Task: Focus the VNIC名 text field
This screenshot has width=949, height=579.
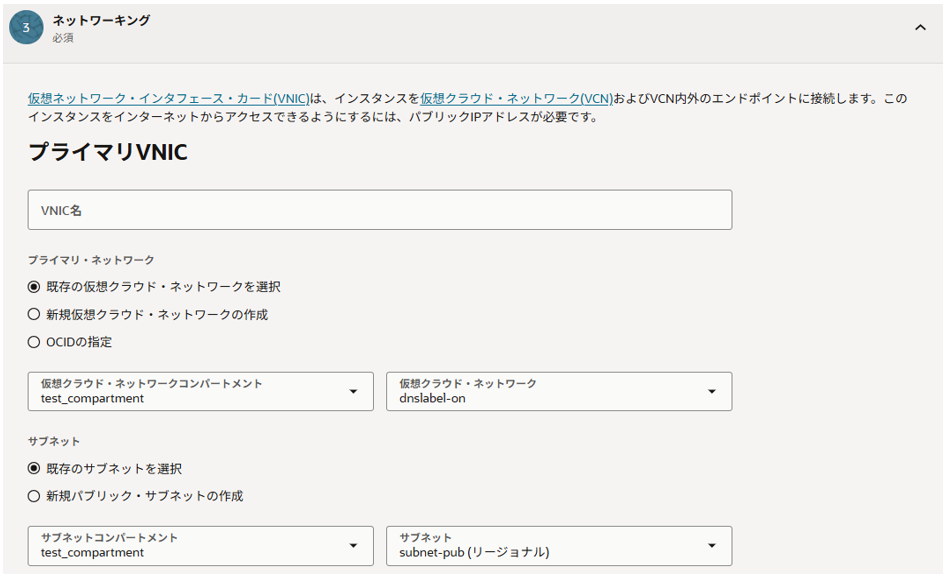Action: [380, 210]
